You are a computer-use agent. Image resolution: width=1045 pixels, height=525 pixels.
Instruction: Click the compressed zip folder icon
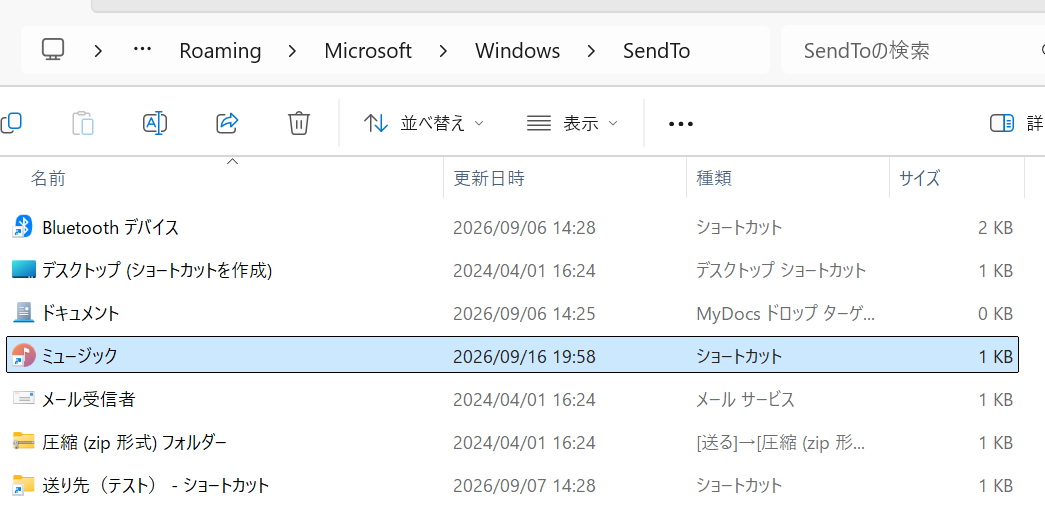click(x=23, y=441)
